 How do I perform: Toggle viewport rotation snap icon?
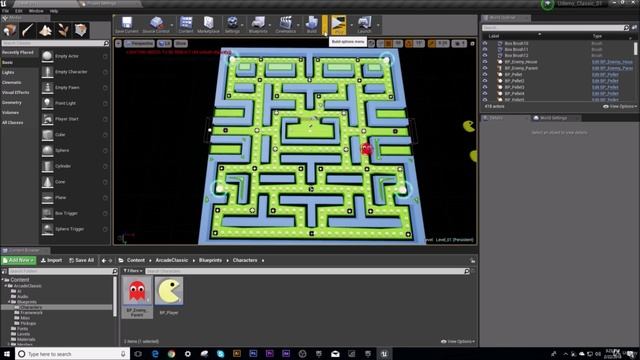click(x=409, y=43)
